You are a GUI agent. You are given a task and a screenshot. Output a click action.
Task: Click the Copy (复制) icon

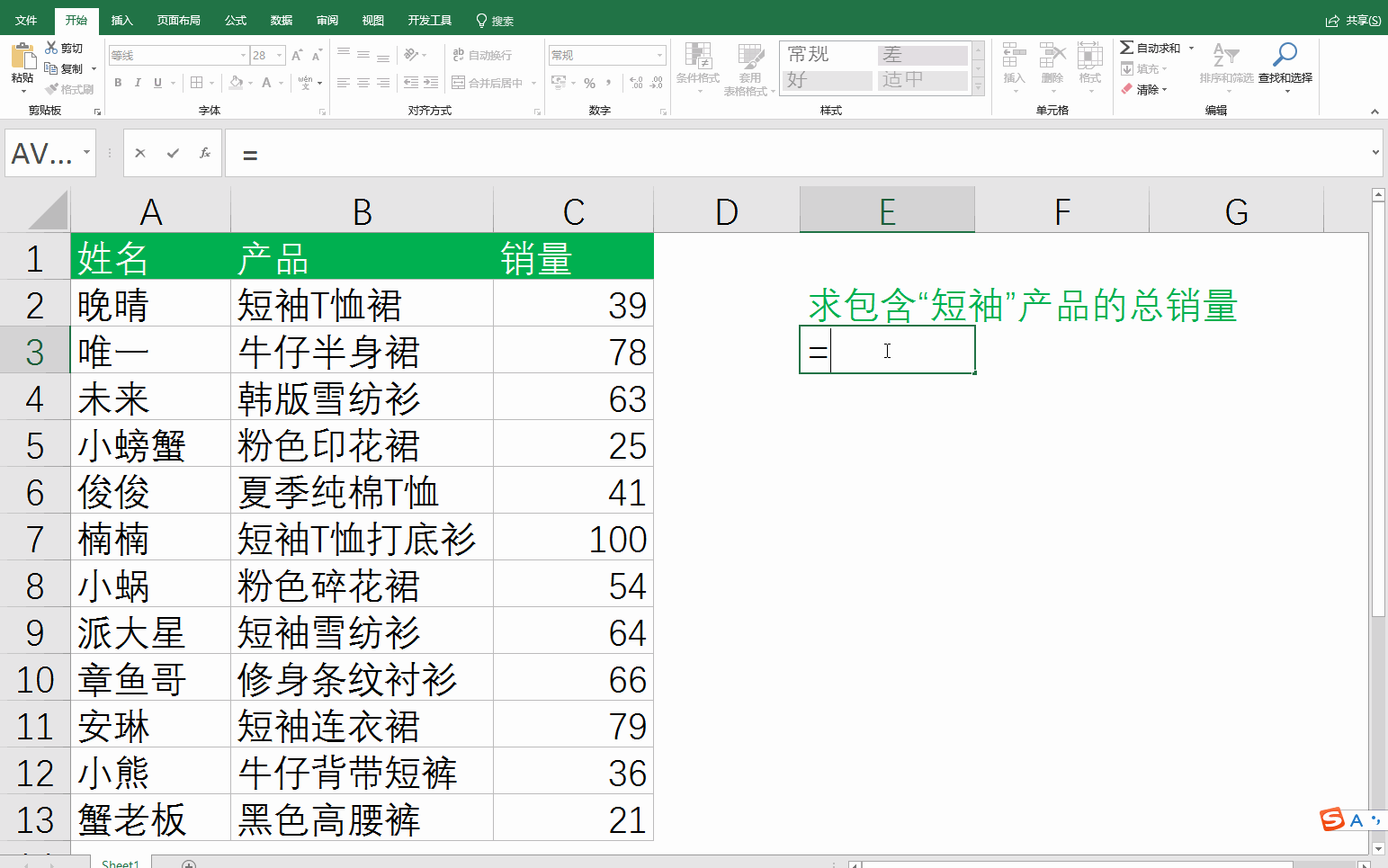(51, 68)
